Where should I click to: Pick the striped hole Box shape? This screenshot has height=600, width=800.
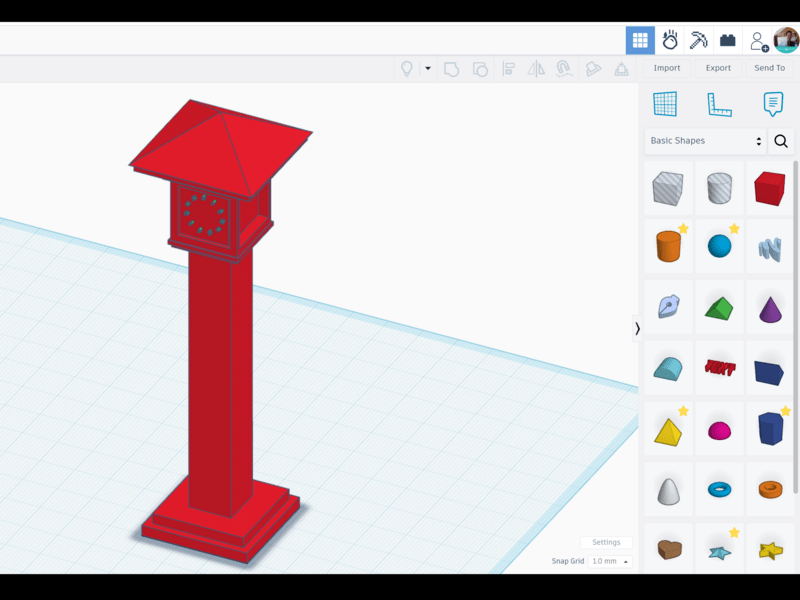(668, 188)
